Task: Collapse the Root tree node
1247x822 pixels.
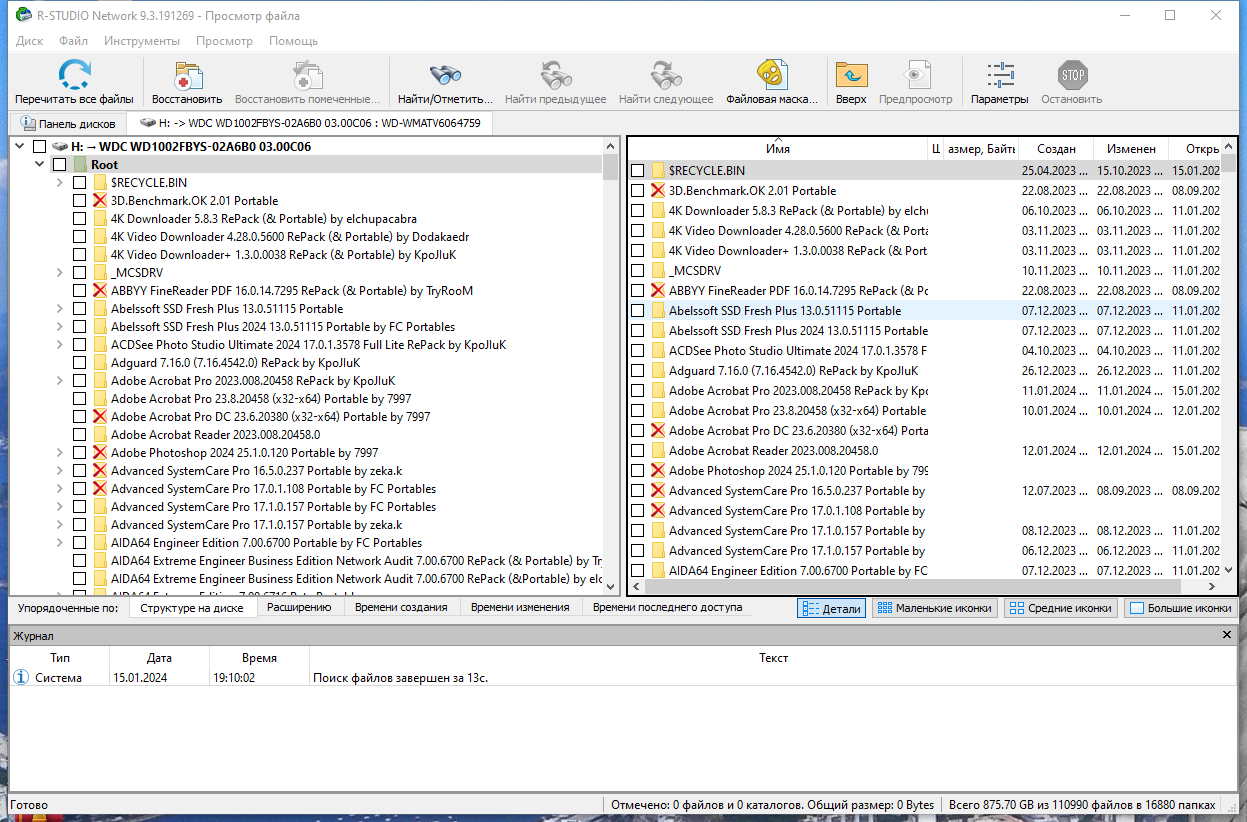Action: (x=40, y=165)
